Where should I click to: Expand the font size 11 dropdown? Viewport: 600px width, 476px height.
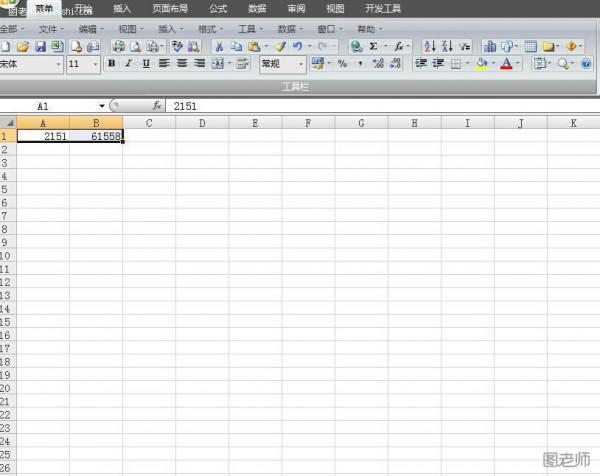[x=96, y=64]
